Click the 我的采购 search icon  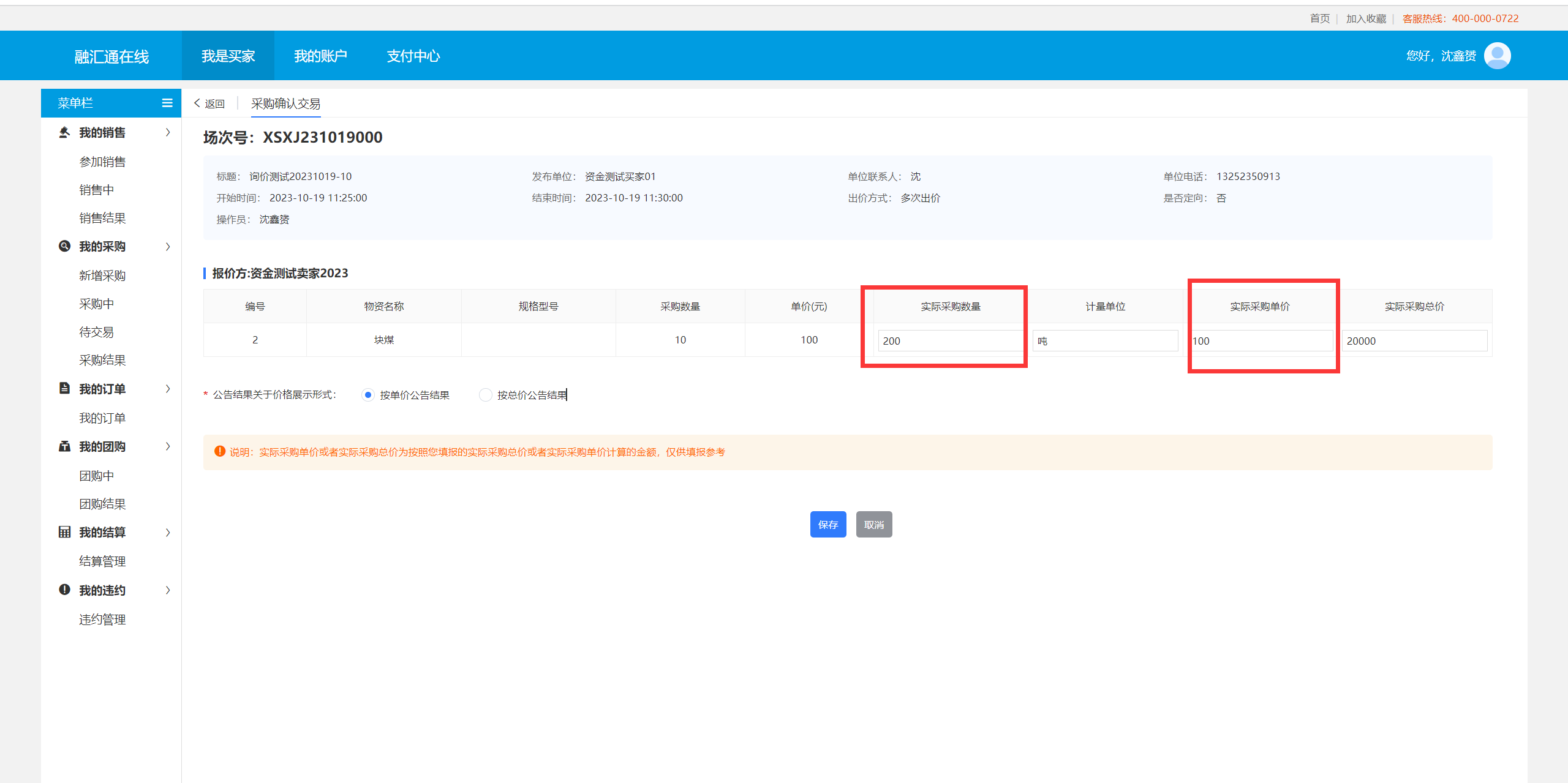[x=64, y=246]
